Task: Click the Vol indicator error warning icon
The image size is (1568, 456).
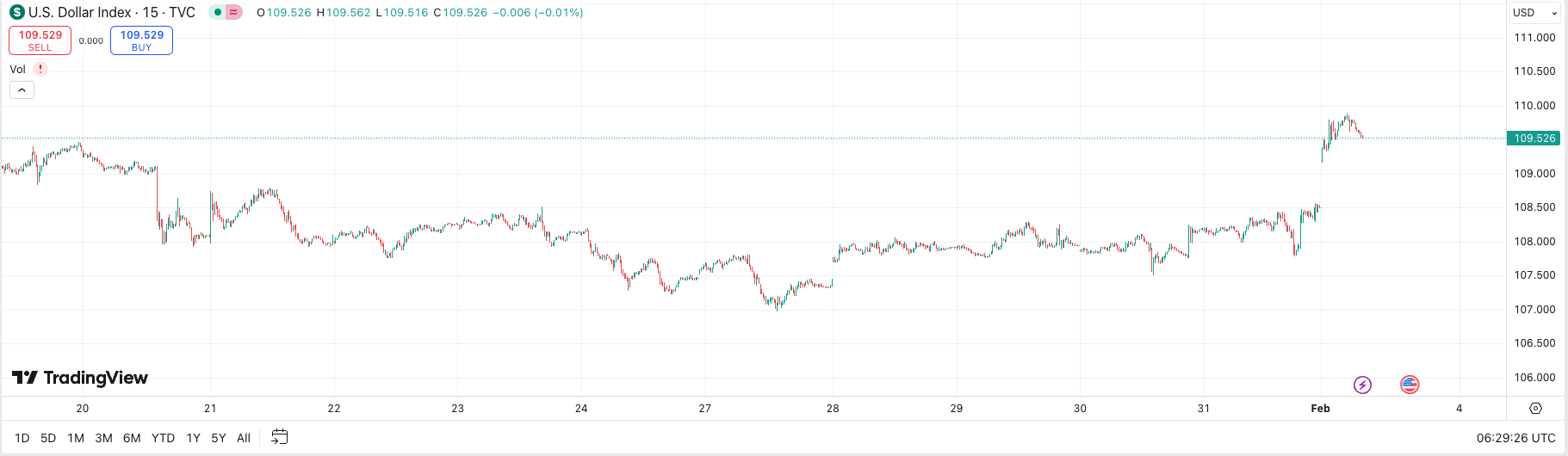Action: click(x=40, y=69)
